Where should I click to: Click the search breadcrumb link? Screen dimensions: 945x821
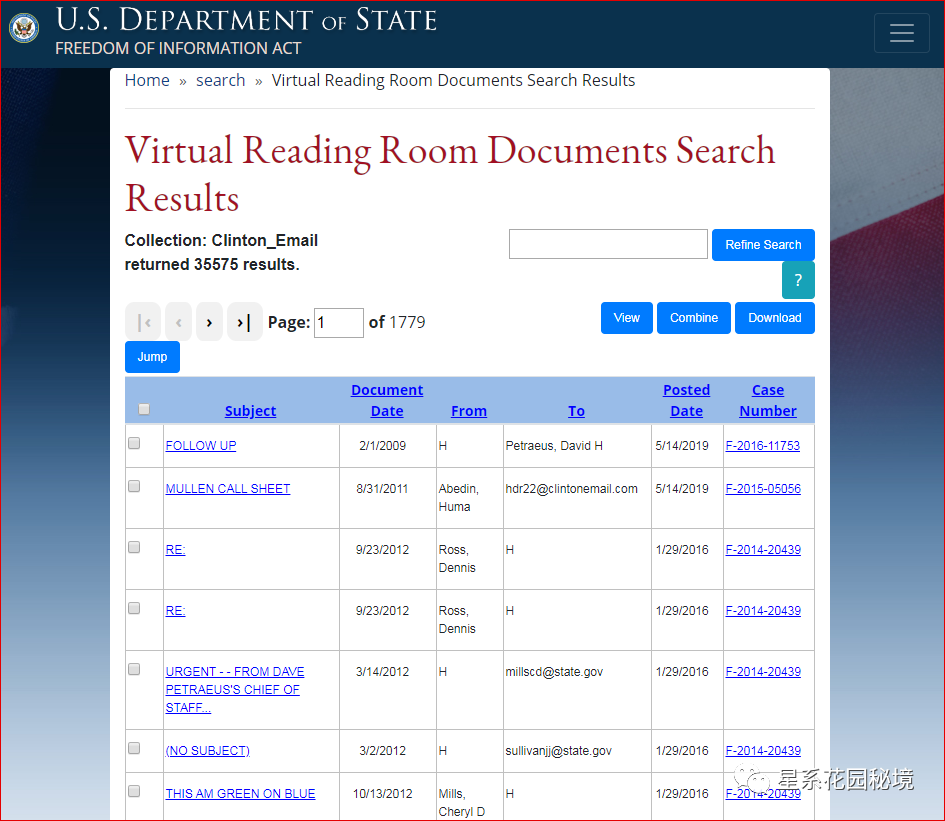[221, 80]
